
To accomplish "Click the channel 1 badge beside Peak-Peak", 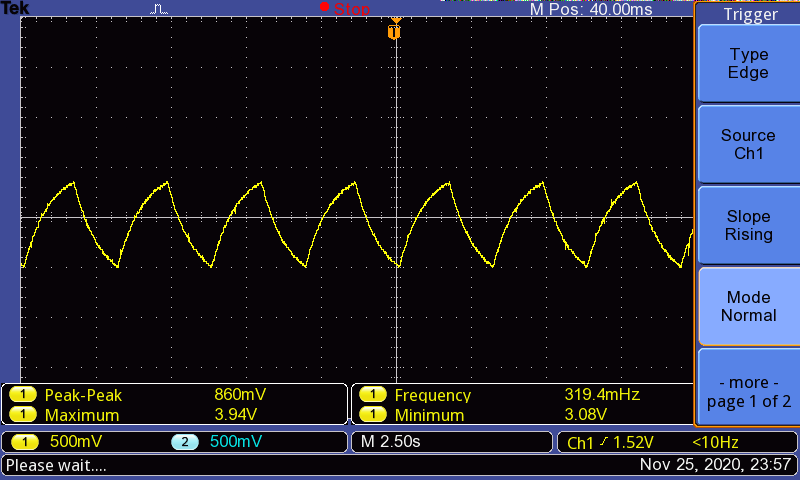I will (23, 394).
